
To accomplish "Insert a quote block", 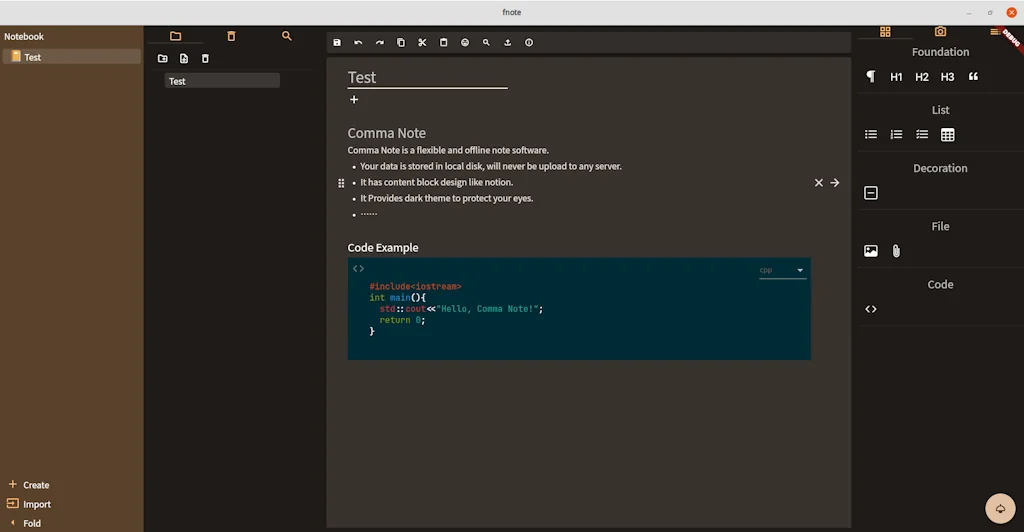I will 973,76.
